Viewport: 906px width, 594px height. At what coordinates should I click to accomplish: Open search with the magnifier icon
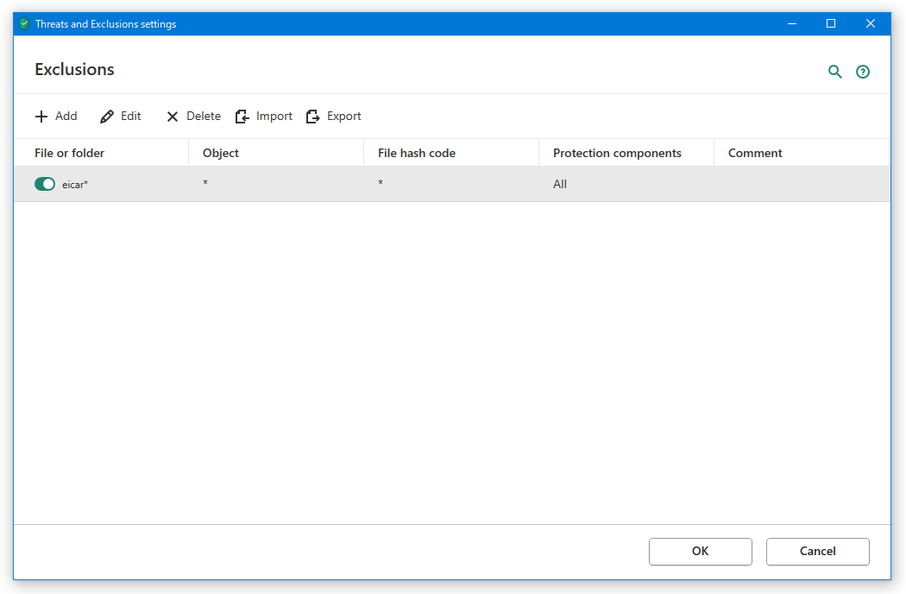[x=835, y=72]
